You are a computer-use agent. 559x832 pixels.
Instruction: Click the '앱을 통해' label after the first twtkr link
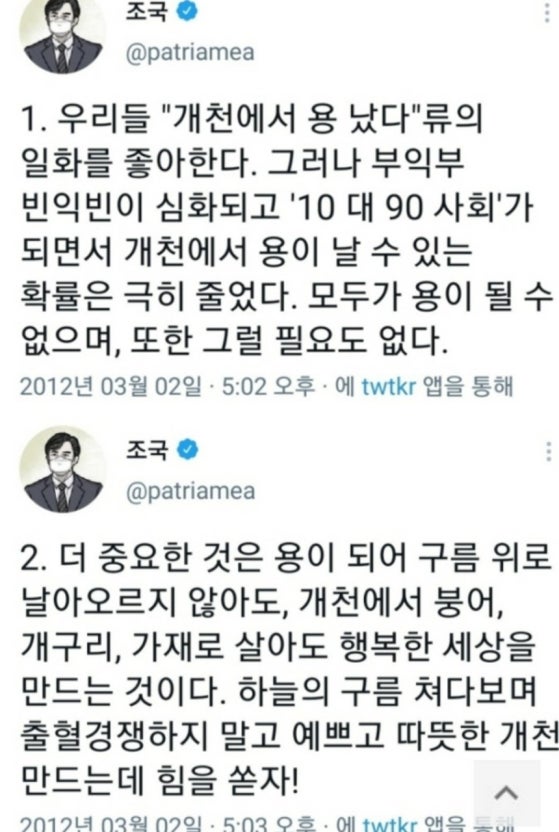tap(468, 386)
